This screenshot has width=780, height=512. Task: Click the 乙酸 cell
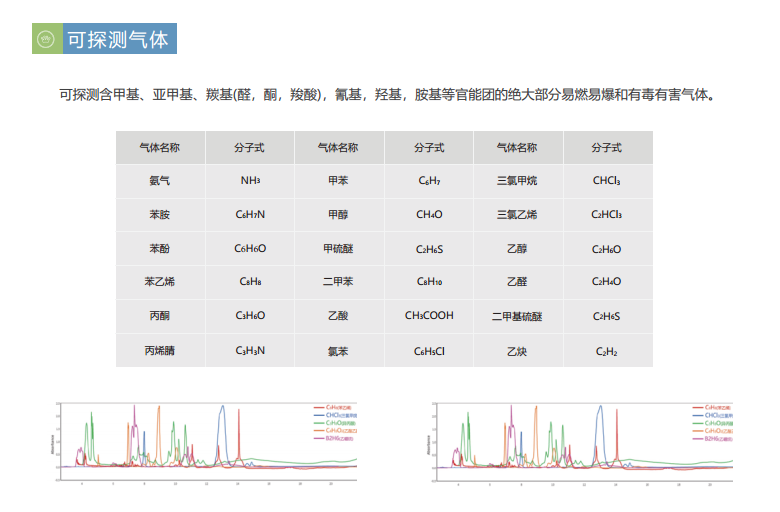[338, 316]
